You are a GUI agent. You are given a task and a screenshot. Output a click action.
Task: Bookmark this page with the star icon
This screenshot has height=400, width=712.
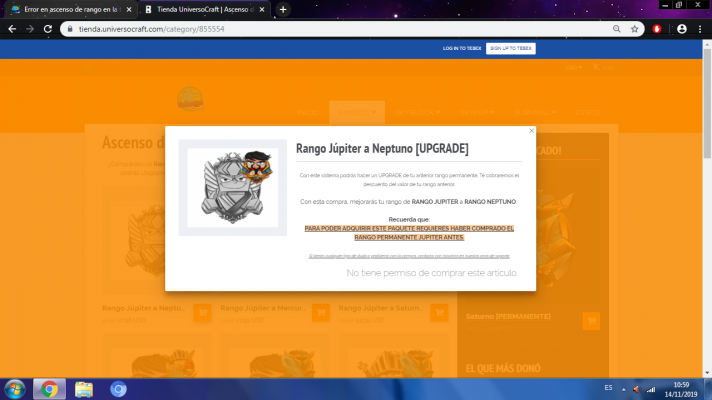click(634, 29)
